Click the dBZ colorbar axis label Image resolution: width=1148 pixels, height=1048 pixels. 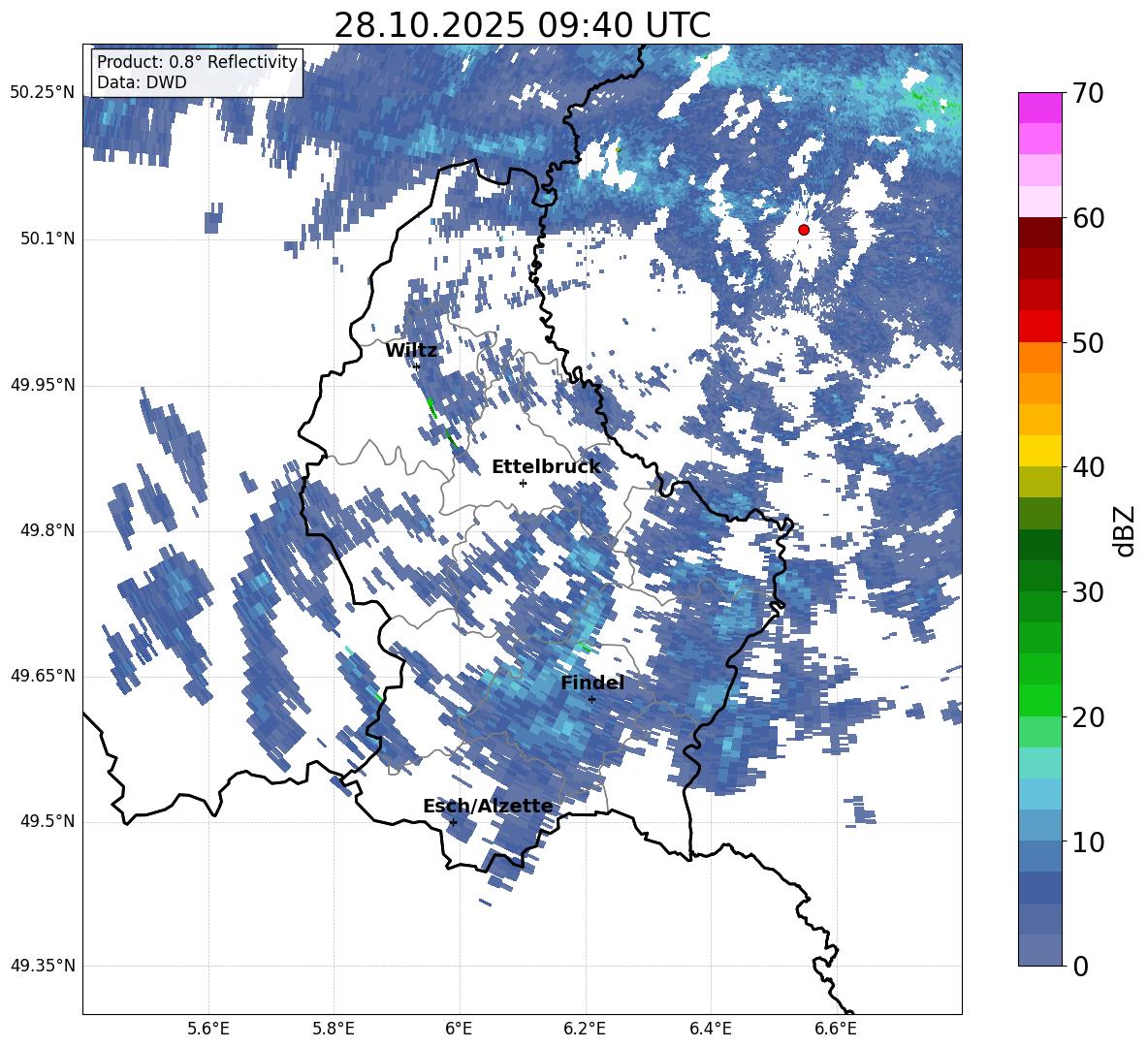[x=1126, y=530]
